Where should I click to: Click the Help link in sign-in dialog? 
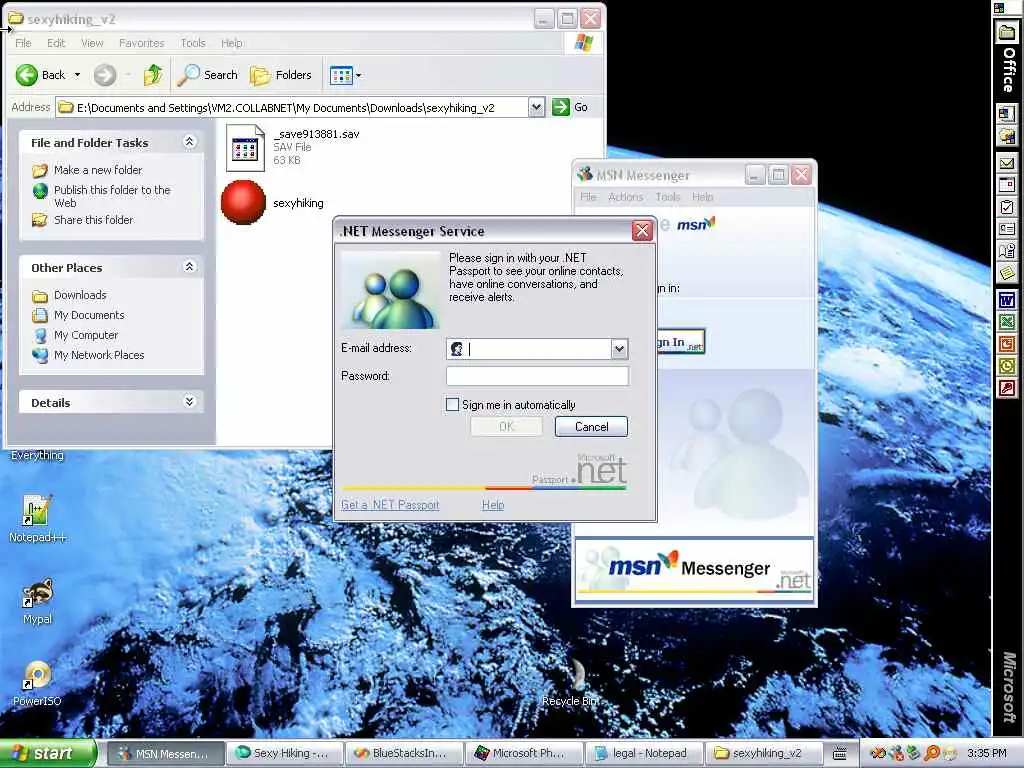(x=492, y=505)
